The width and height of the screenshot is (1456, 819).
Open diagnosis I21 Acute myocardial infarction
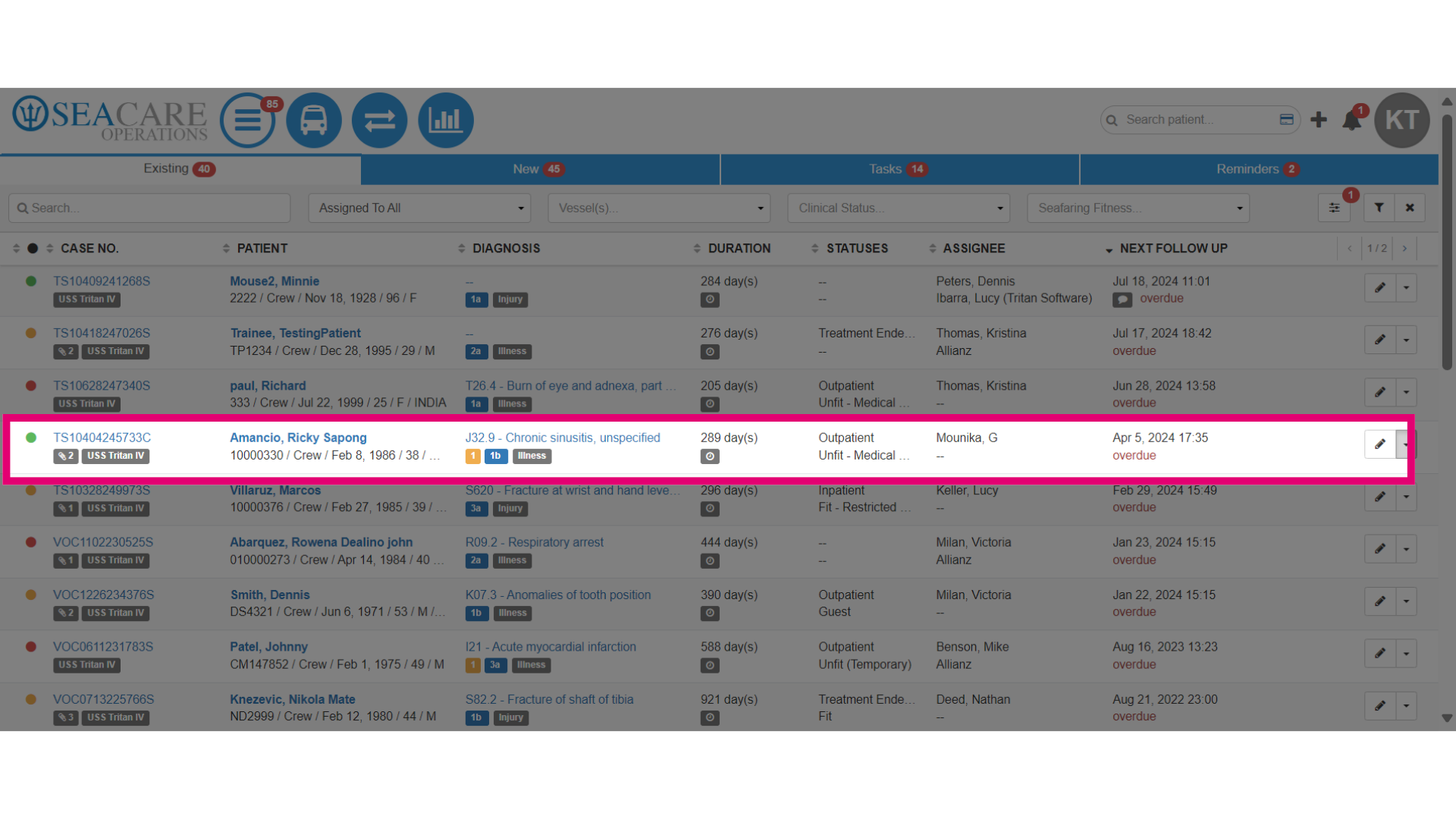point(551,647)
